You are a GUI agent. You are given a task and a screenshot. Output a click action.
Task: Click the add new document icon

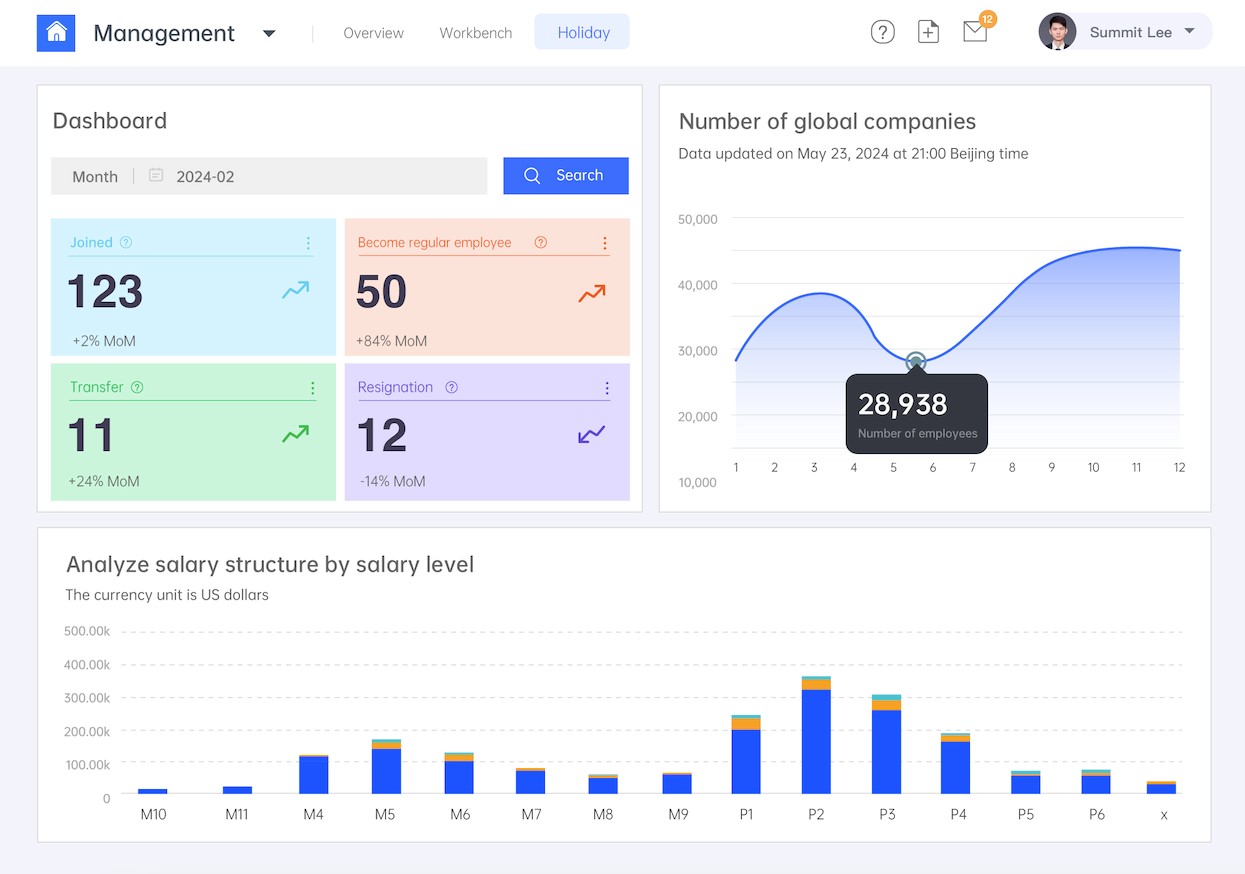[928, 32]
